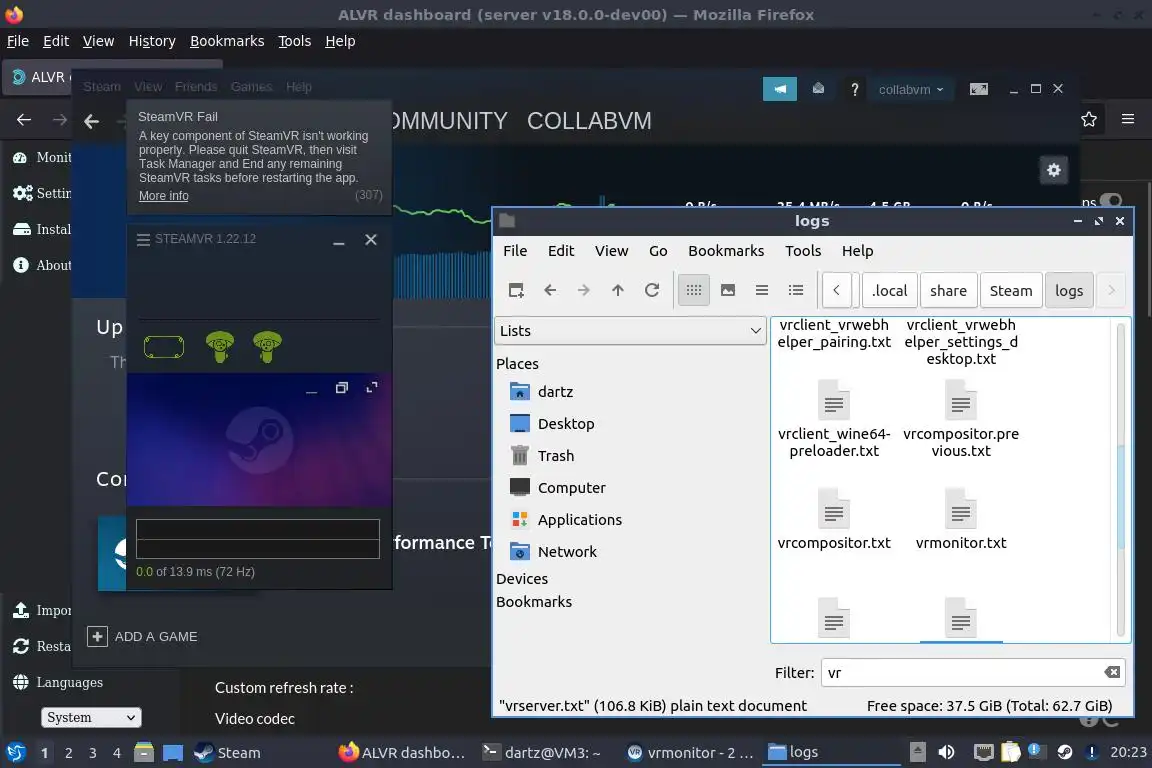Viewport: 1152px width, 768px height.
Task: Switch file manager to compact view
Action: [762, 290]
